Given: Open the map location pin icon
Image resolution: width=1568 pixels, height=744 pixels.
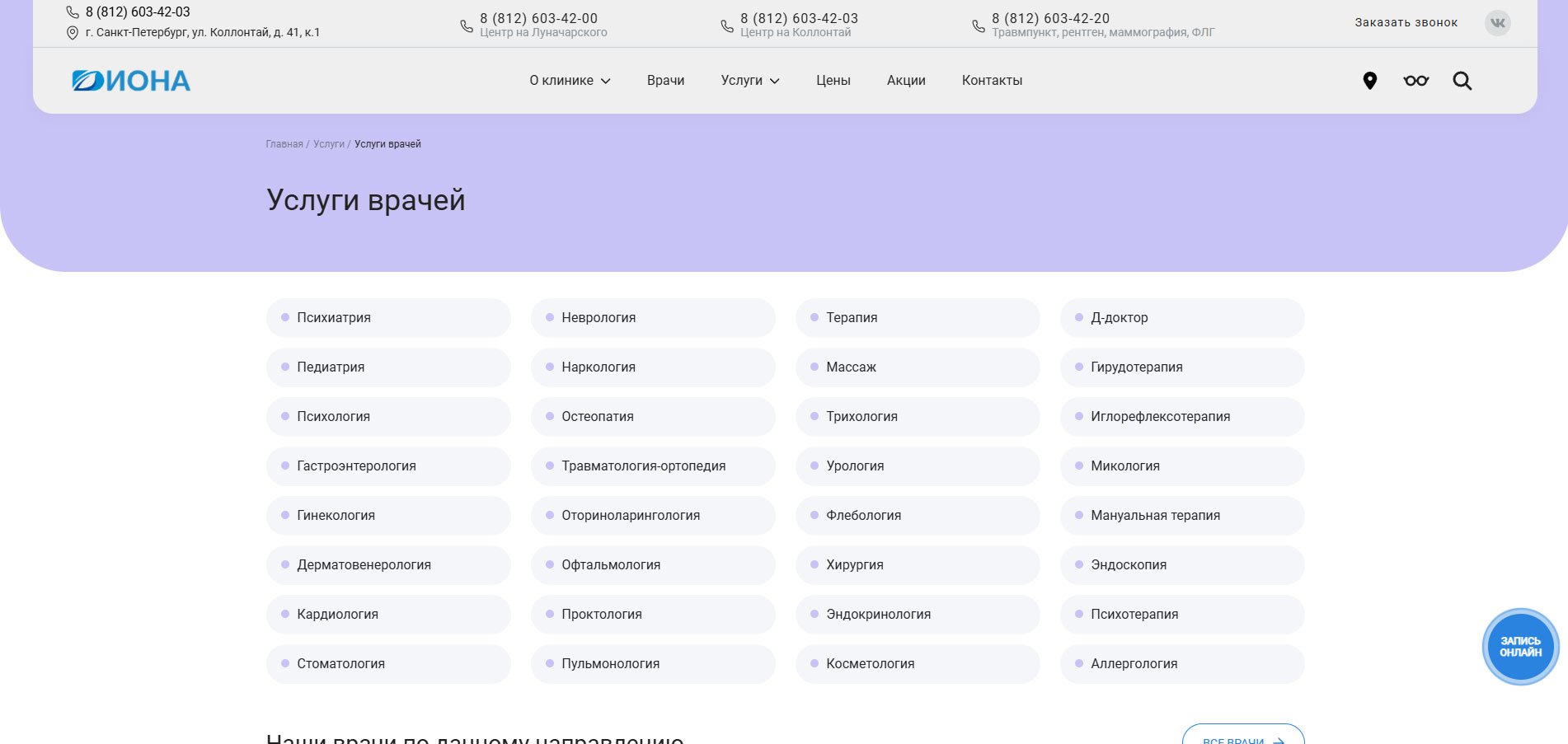Looking at the screenshot, I should click(x=1369, y=81).
